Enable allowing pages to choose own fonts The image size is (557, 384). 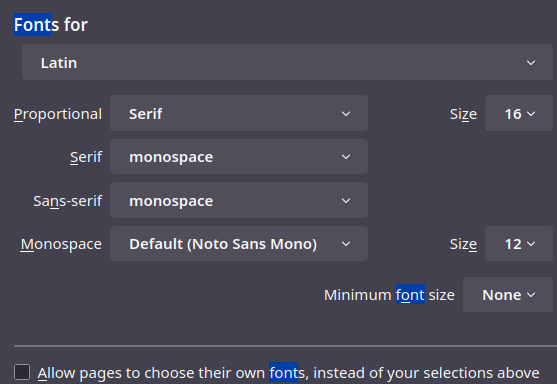pyautogui.click(x=22, y=372)
